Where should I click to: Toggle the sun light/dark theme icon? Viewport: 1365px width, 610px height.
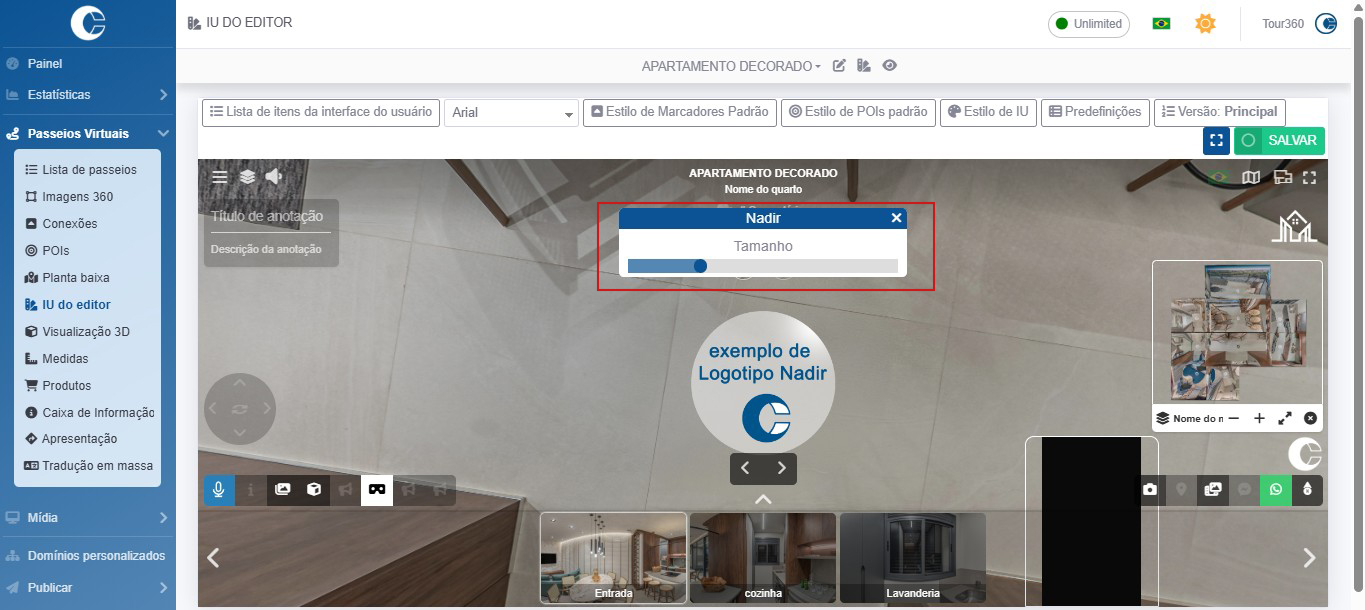(x=1205, y=23)
